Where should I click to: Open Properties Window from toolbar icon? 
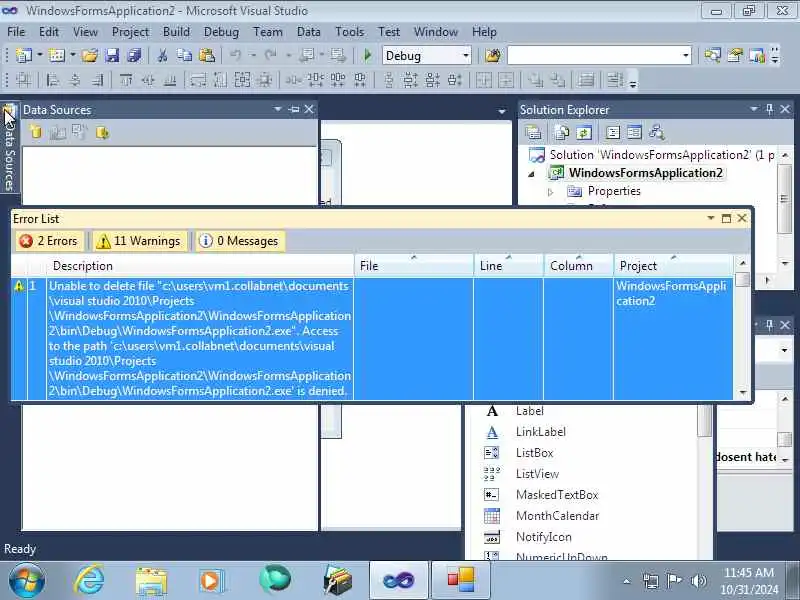coord(735,55)
